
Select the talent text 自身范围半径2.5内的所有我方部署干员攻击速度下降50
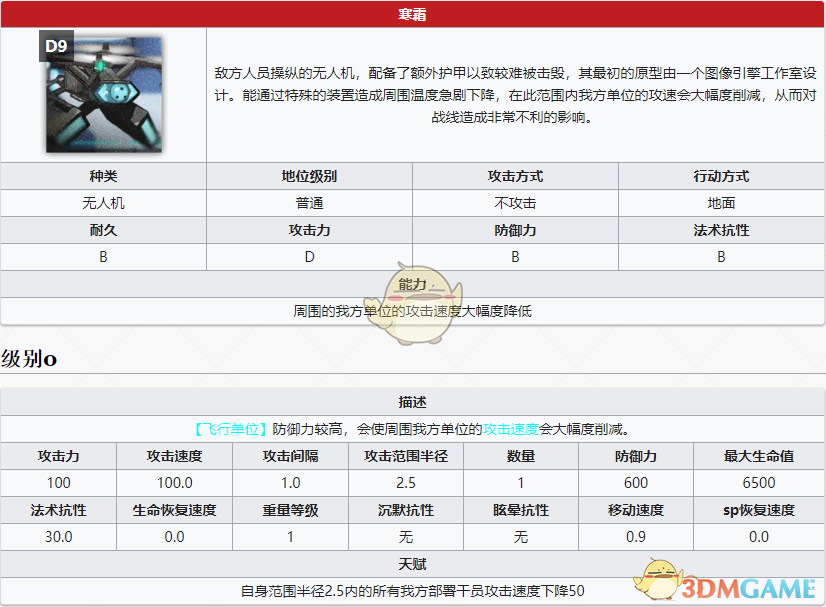tap(412, 591)
